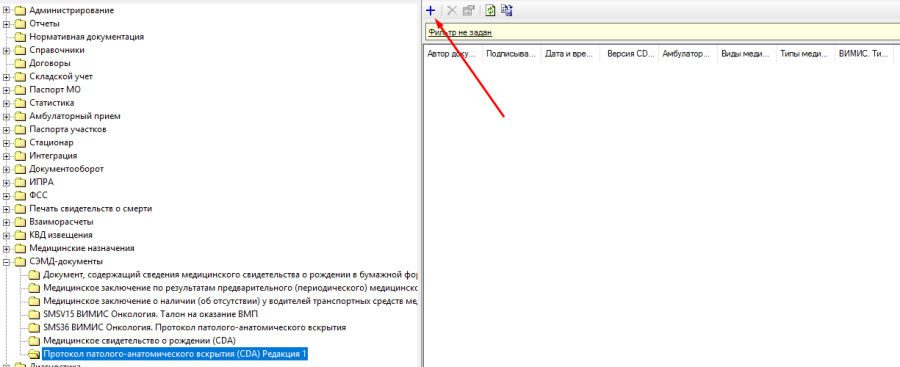Expand the Документооборот node
This screenshot has height=367, width=900.
(x=6, y=169)
